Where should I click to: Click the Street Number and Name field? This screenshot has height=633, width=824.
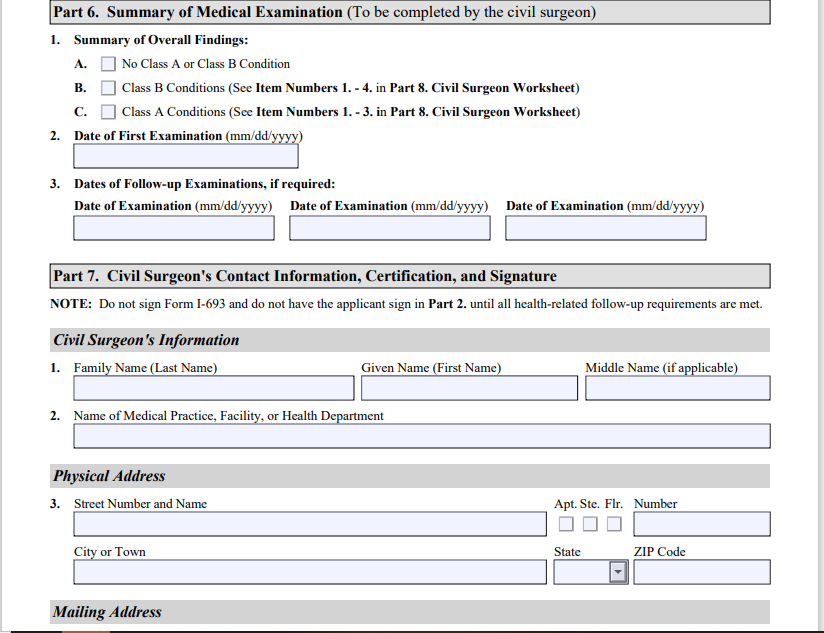(310, 524)
